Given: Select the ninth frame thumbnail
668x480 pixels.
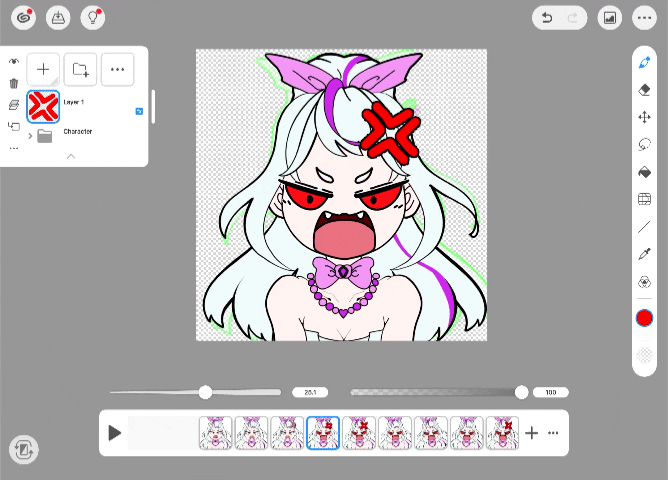Looking at the screenshot, I should [x=502, y=433].
